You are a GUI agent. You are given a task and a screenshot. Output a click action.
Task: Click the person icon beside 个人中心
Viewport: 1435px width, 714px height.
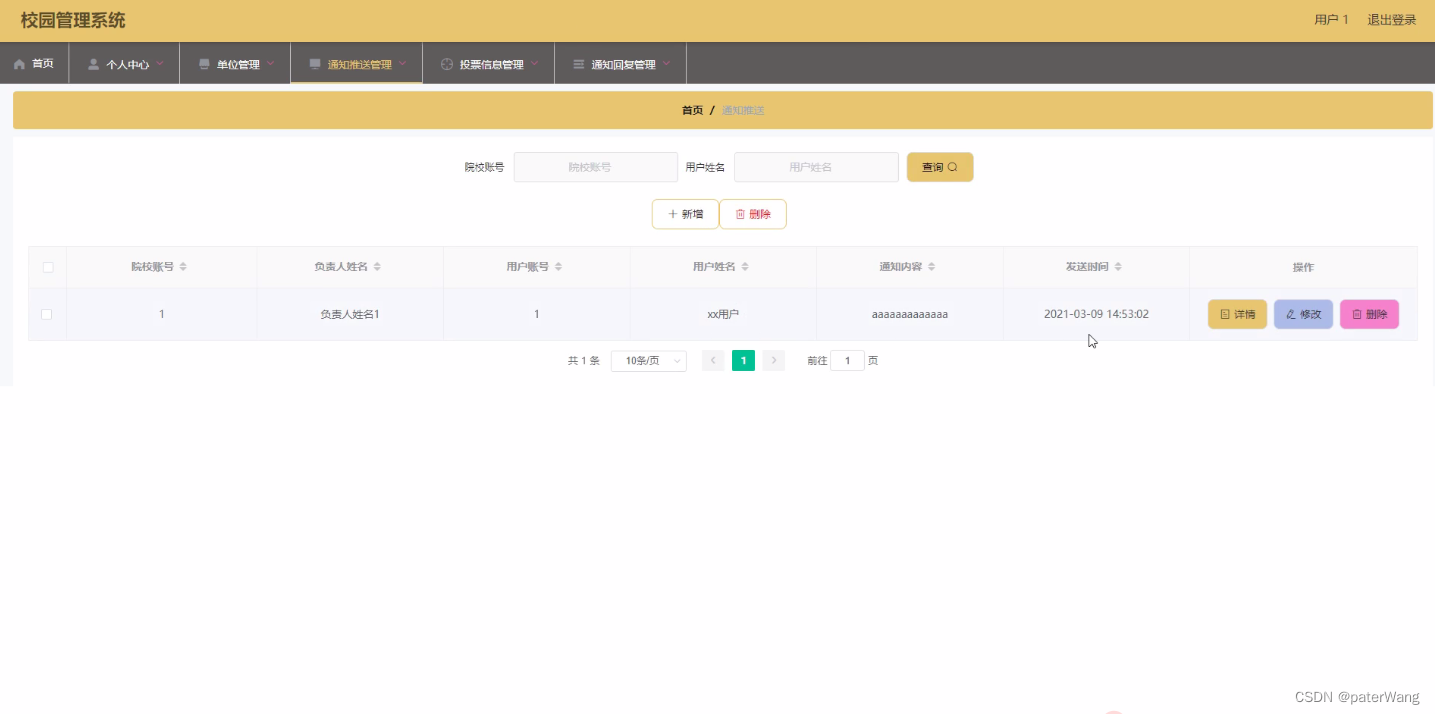(94, 64)
